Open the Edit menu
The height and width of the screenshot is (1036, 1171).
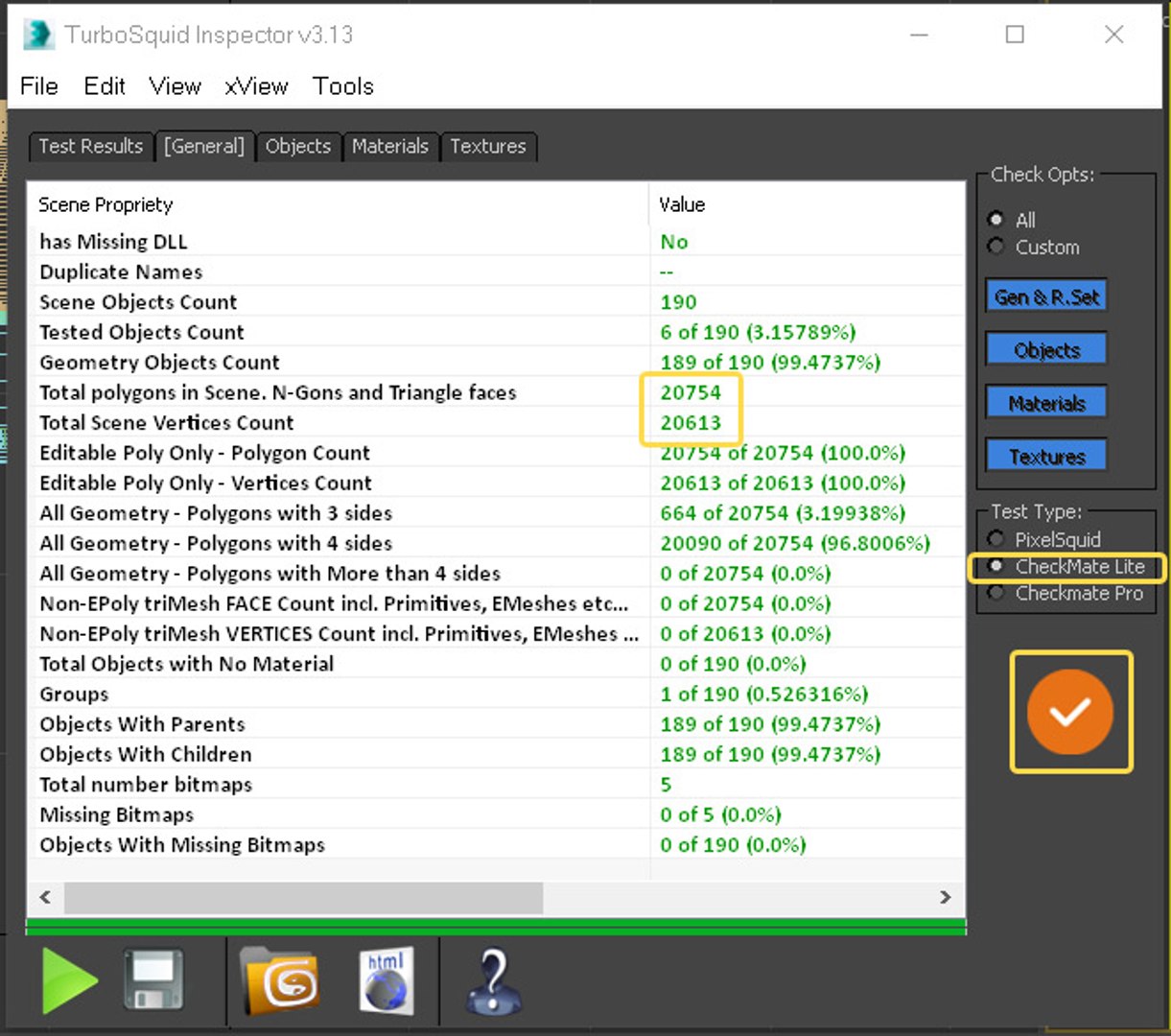point(105,86)
